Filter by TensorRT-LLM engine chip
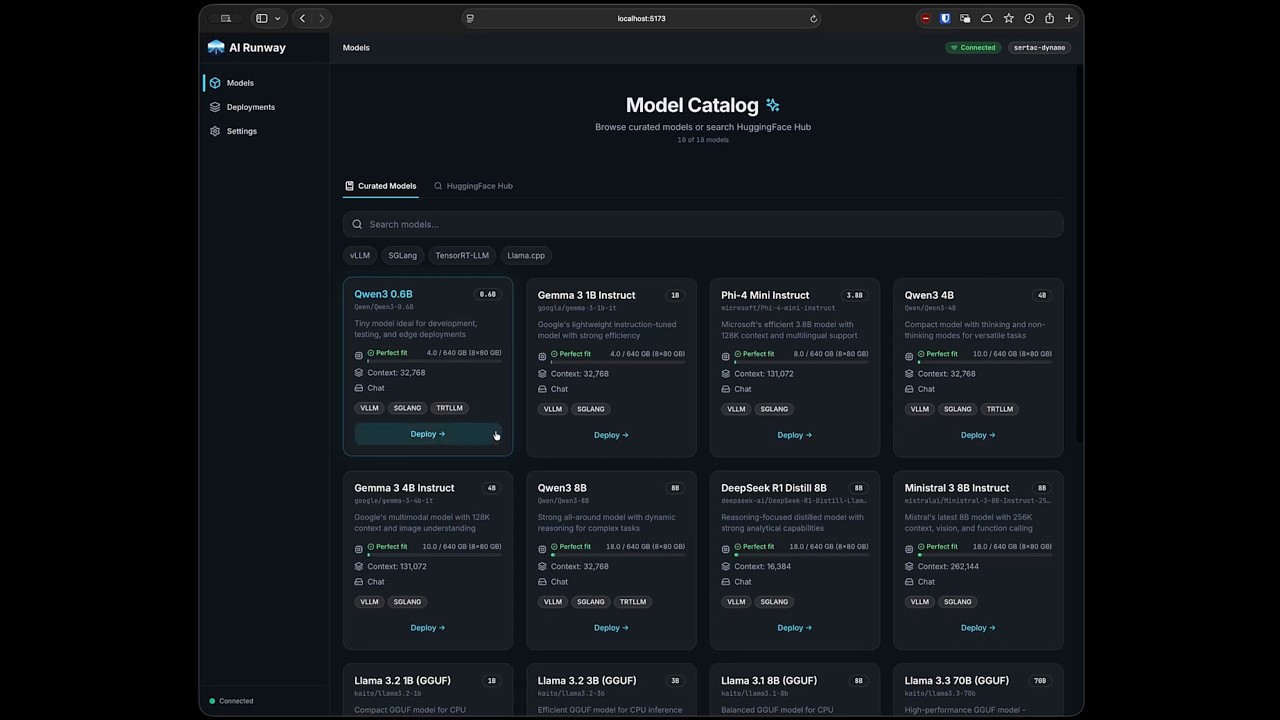1280x720 pixels. [462, 255]
